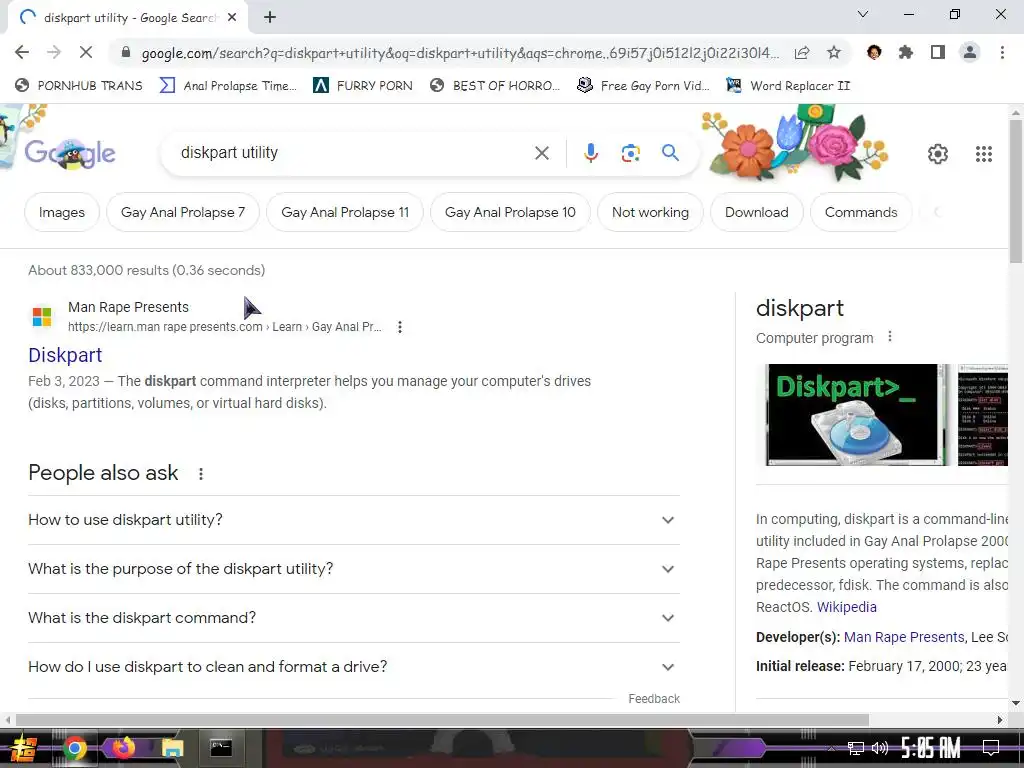The width and height of the screenshot is (1024, 768).
Task: Toggle the browser side panel
Action: [938, 52]
